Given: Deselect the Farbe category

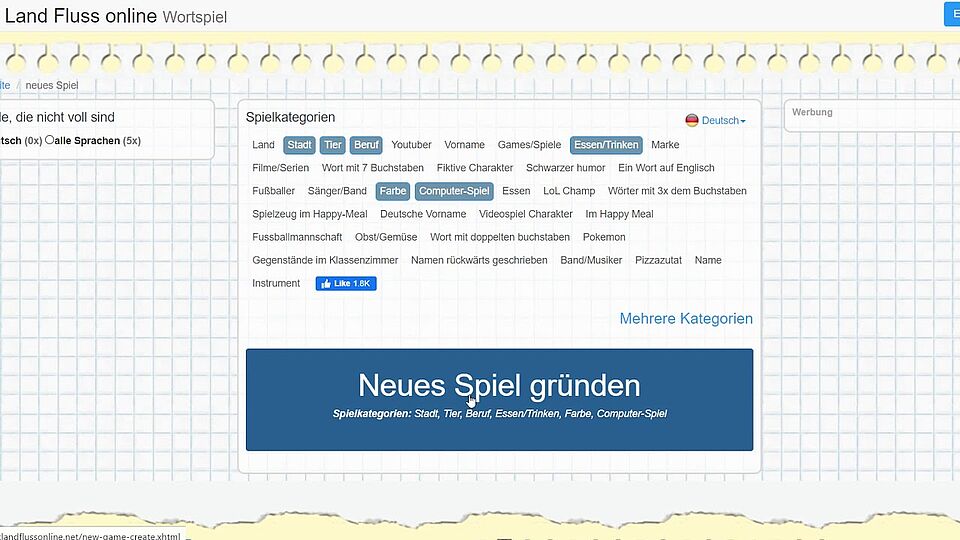Looking at the screenshot, I should [393, 191].
